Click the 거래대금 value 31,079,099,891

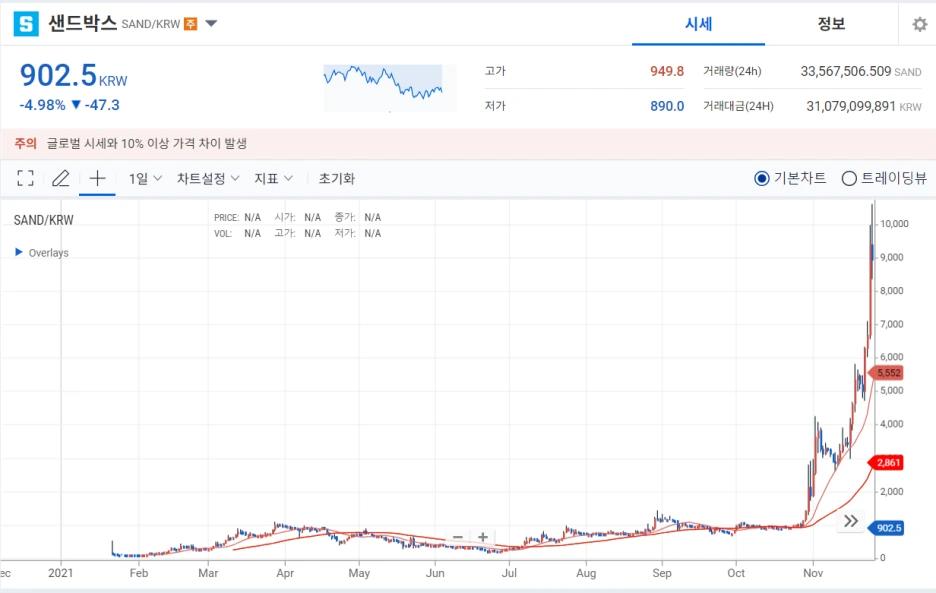[x=851, y=106]
